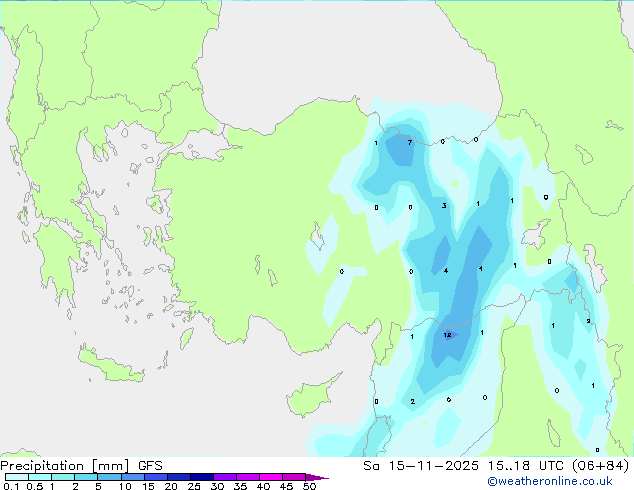Click the 'Sa 15-11-2025 15..18 UTC (06+84)' timestamp
Screen dimensions: 634x490
[496, 466]
